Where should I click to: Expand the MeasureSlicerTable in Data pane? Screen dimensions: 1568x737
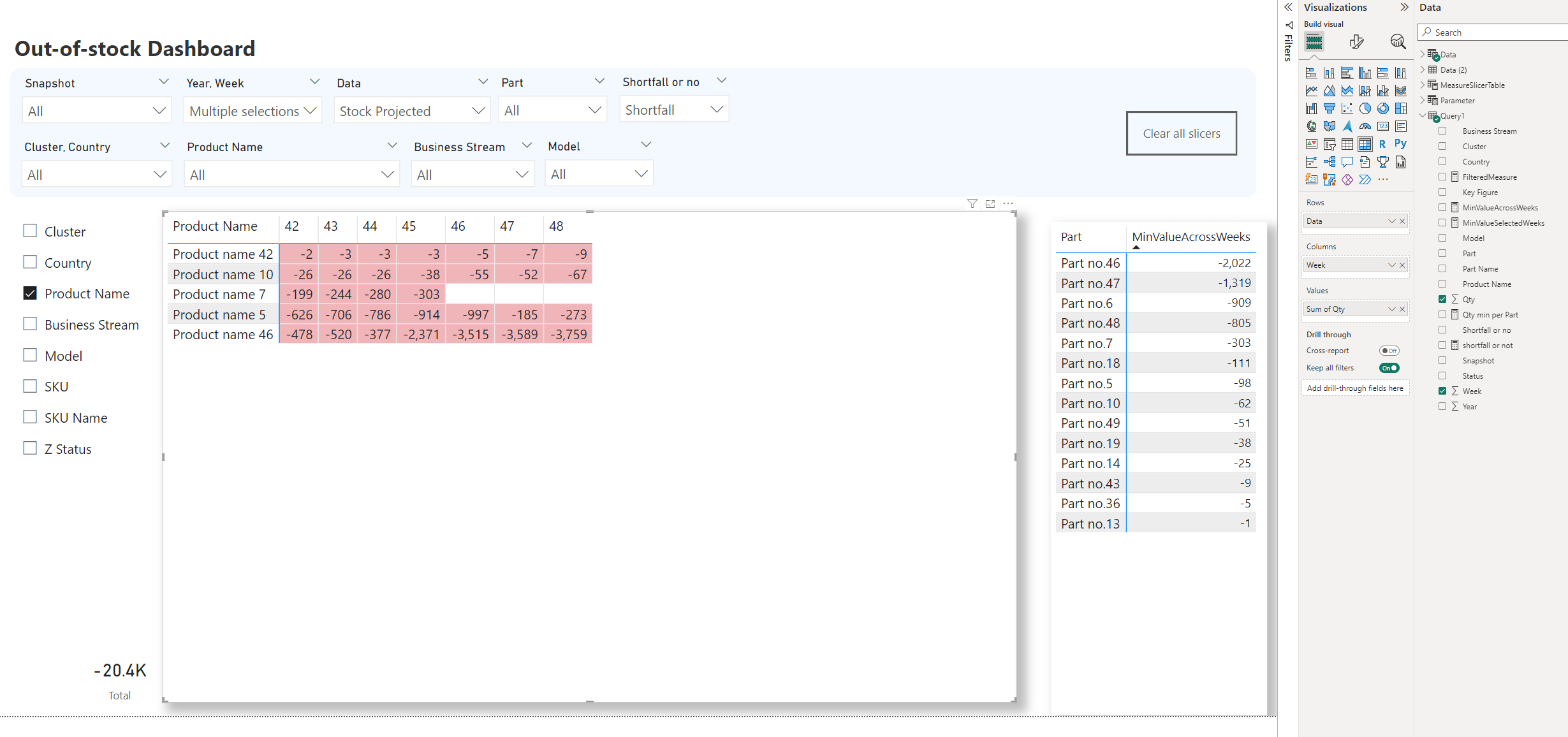tap(1423, 85)
